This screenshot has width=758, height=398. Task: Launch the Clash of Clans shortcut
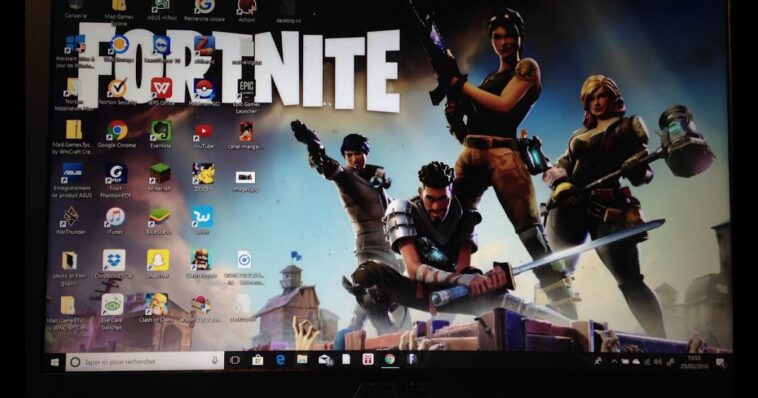156,308
